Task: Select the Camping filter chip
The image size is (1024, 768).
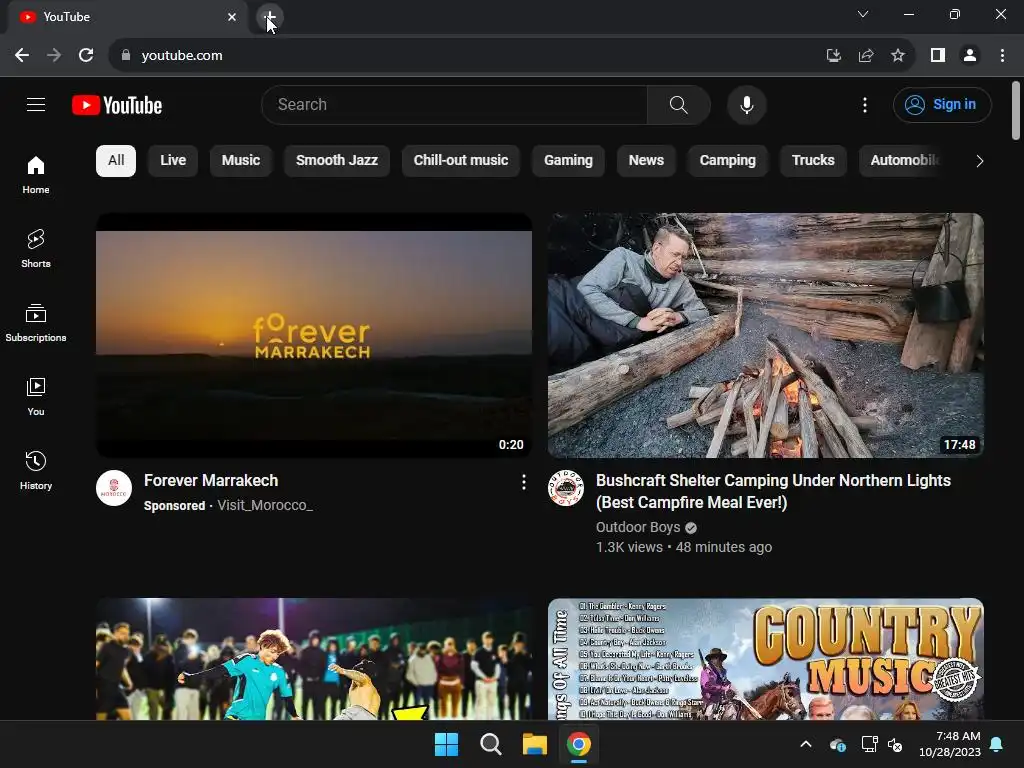Action: point(728,161)
